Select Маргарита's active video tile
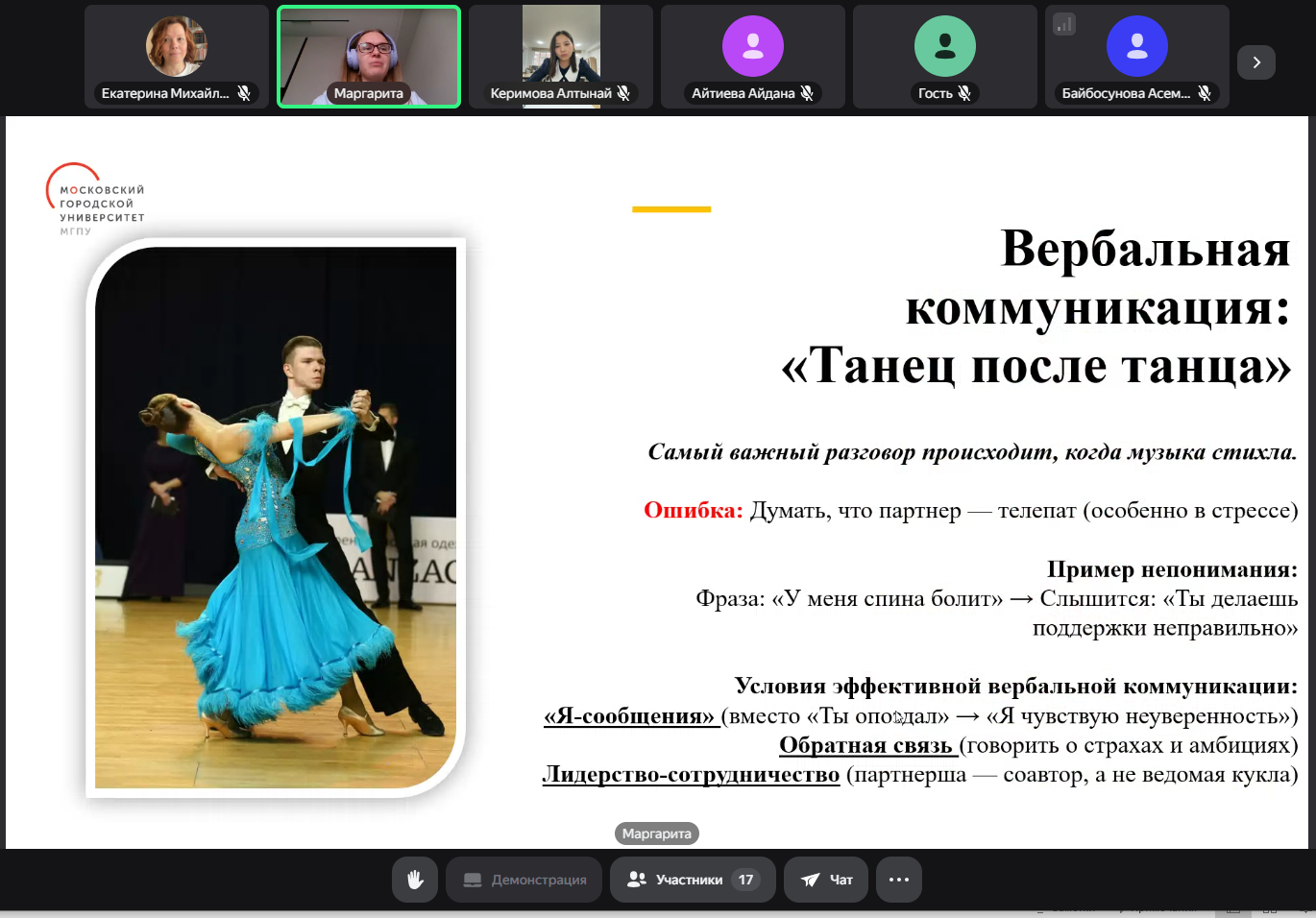Image resolution: width=1316 pixels, height=918 pixels. pos(369,56)
